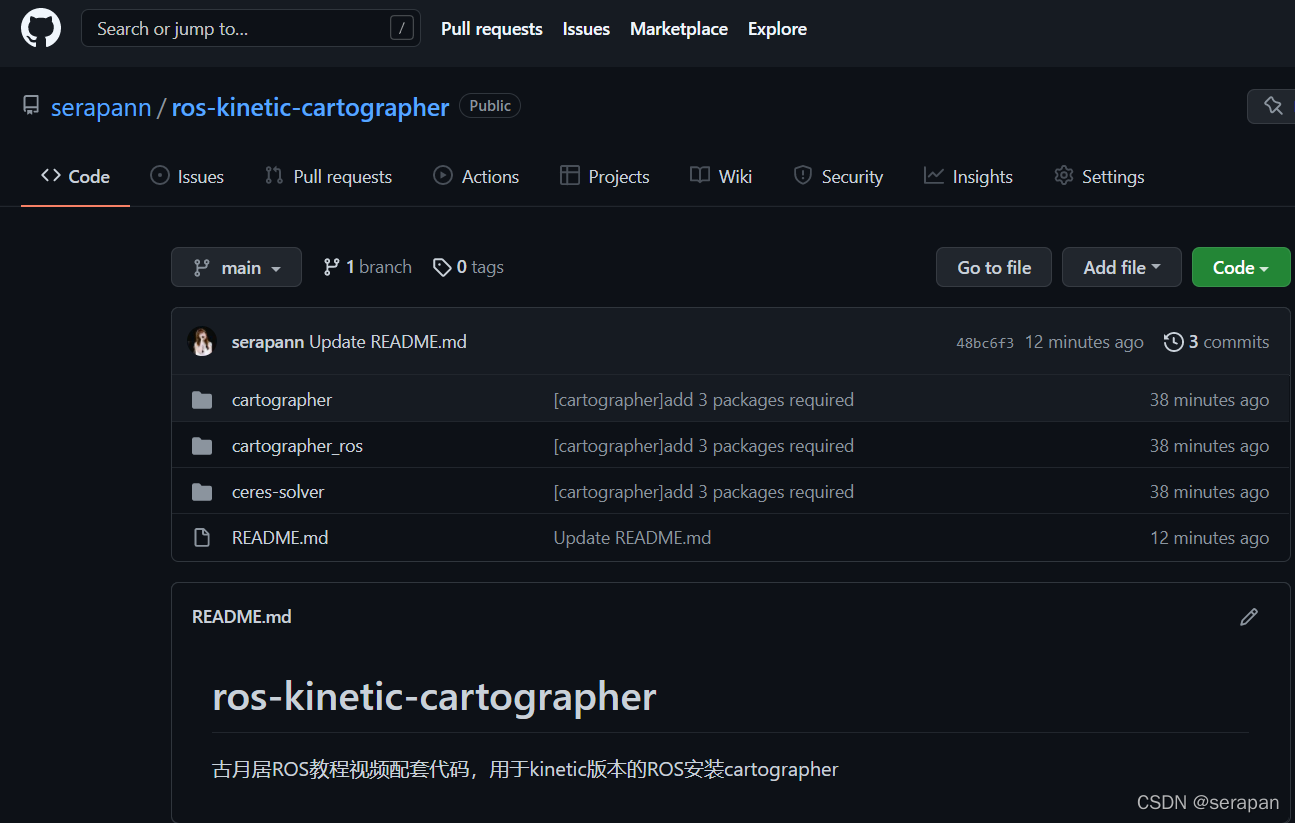View the 1 branch link

click(x=367, y=267)
